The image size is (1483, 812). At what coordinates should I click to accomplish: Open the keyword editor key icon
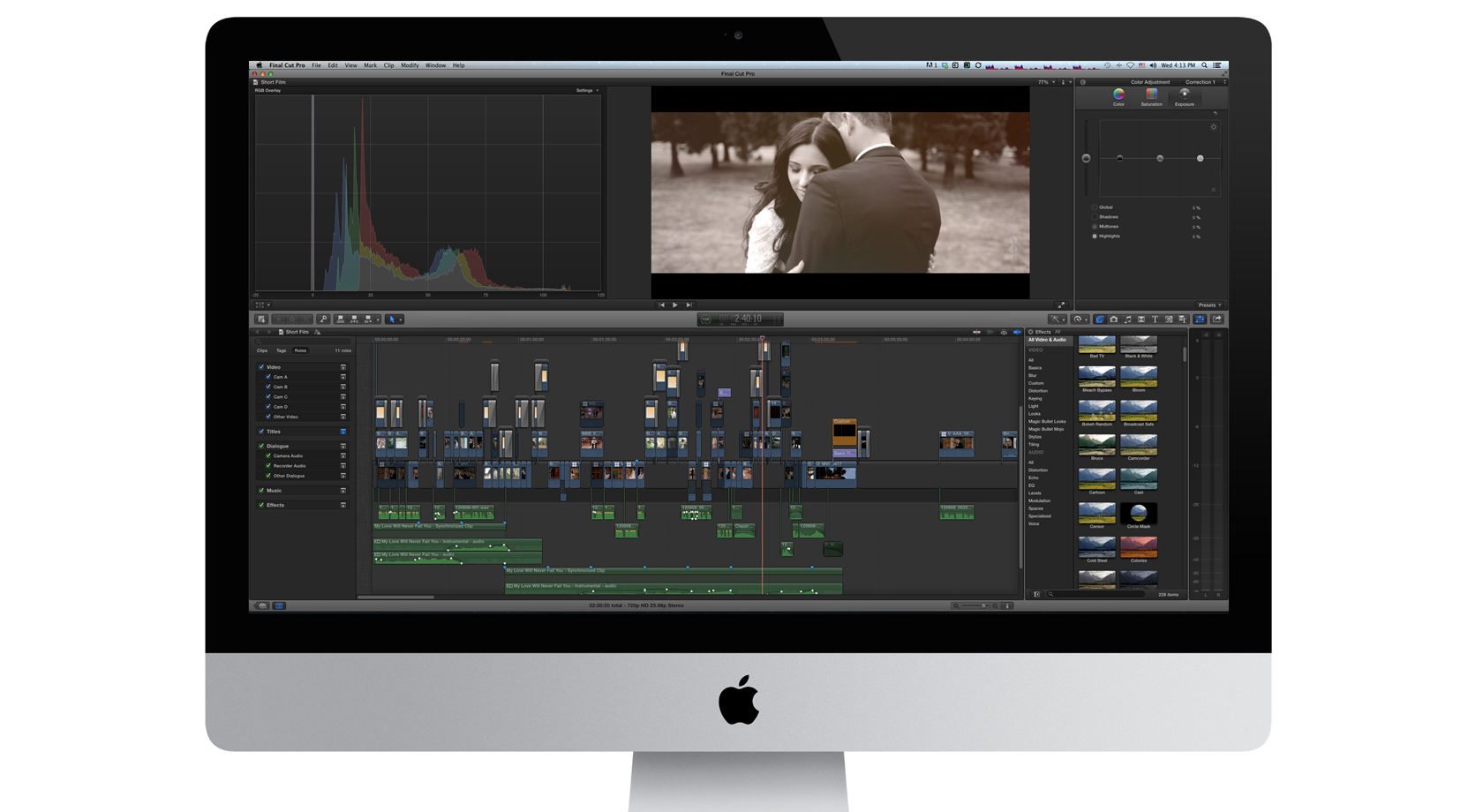[323, 320]
